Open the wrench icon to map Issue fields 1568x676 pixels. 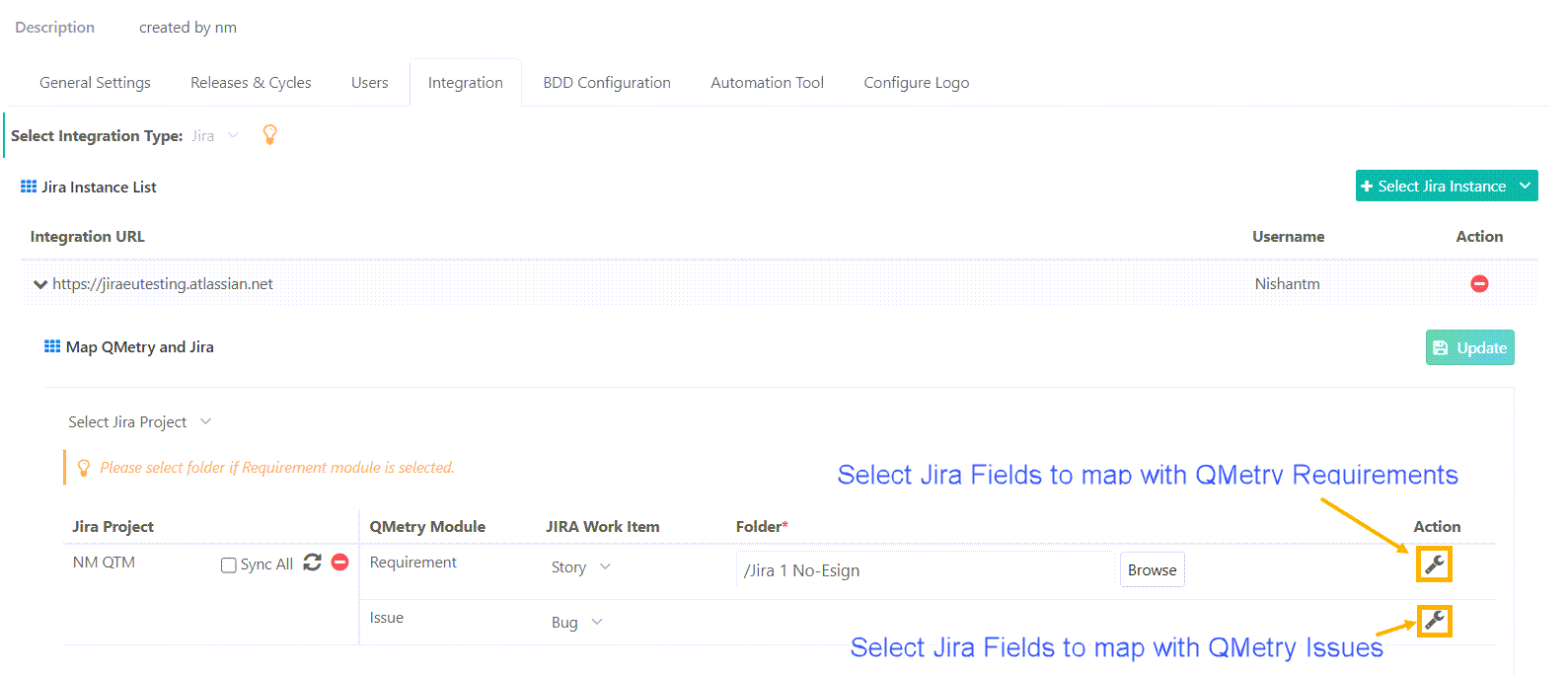click(x=1434, y=622)
